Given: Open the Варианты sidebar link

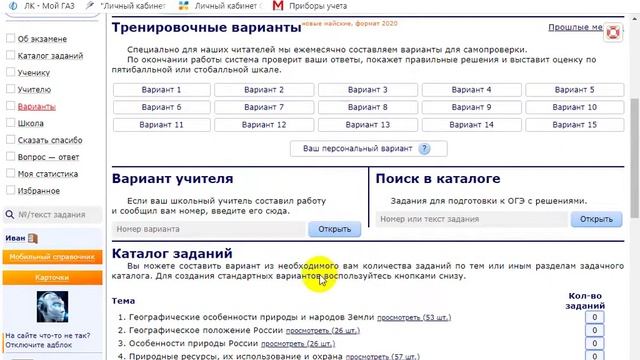Looking at the screenshot, I should (37, 107).
